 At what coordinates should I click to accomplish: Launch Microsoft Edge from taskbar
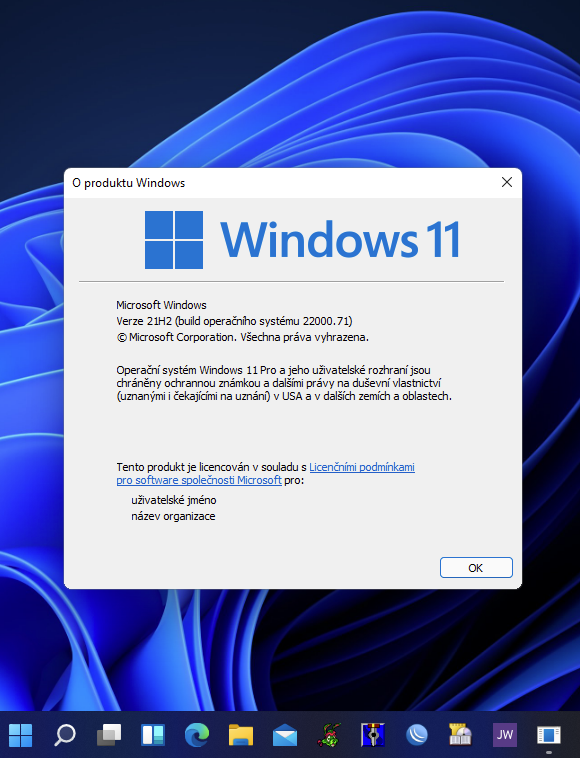click(x=197, y=735)
